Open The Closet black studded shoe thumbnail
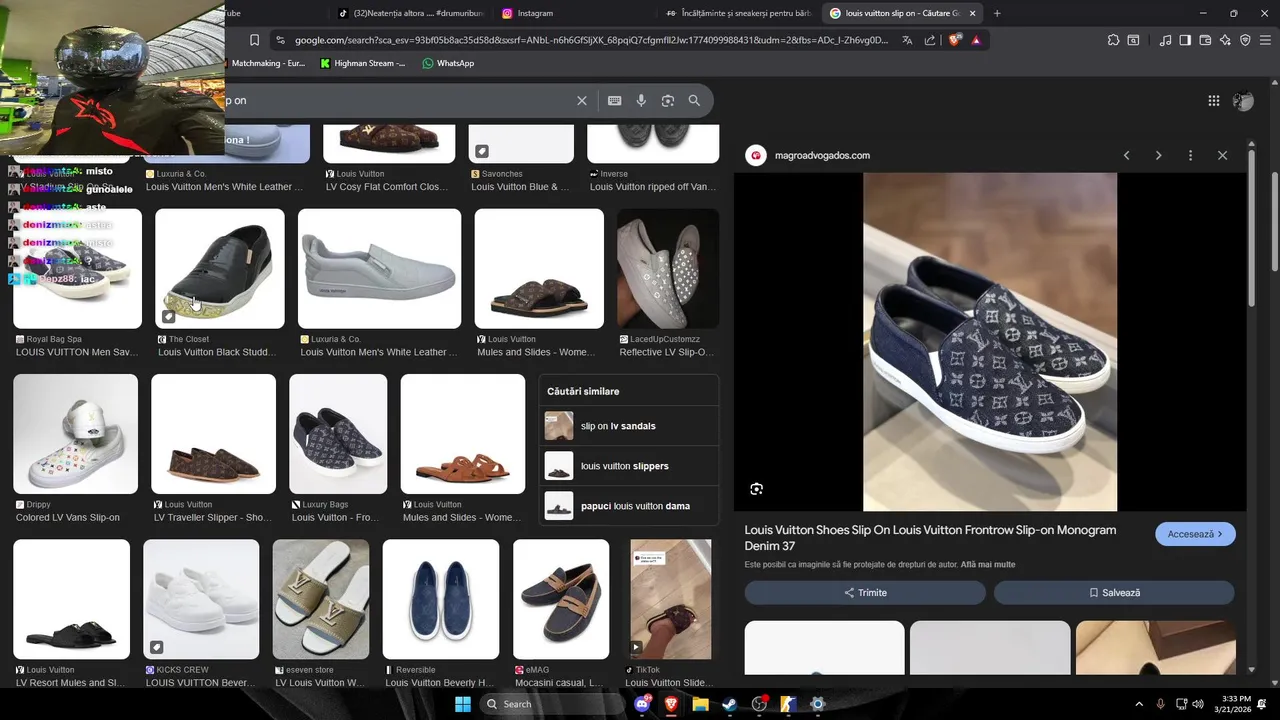This screenshot has width=1280, height=720. click(x=220, y=268)
